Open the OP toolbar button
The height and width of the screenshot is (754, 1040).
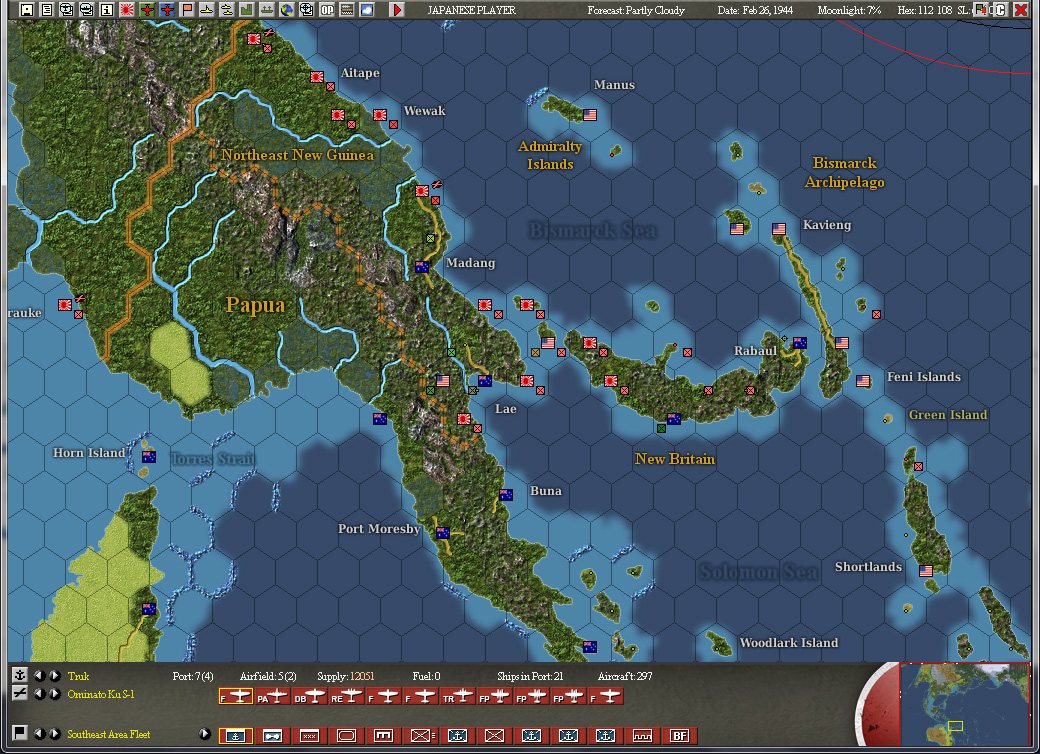(327, 10)
